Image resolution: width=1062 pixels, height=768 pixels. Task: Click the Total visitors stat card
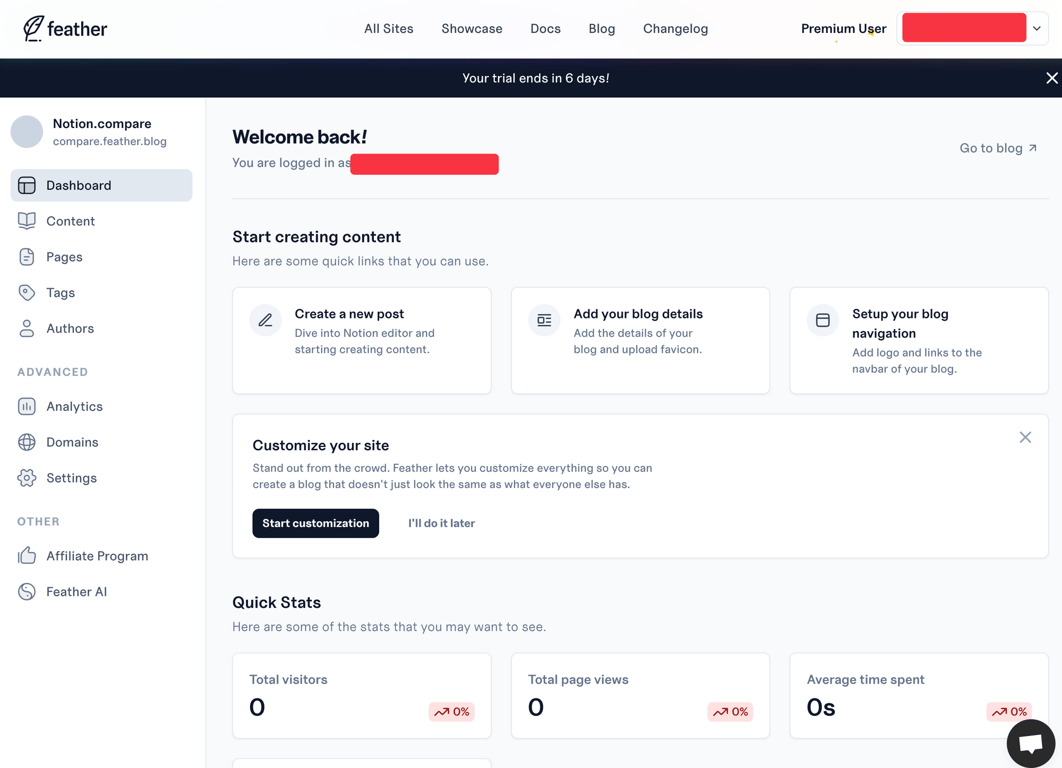pos(362,696)
